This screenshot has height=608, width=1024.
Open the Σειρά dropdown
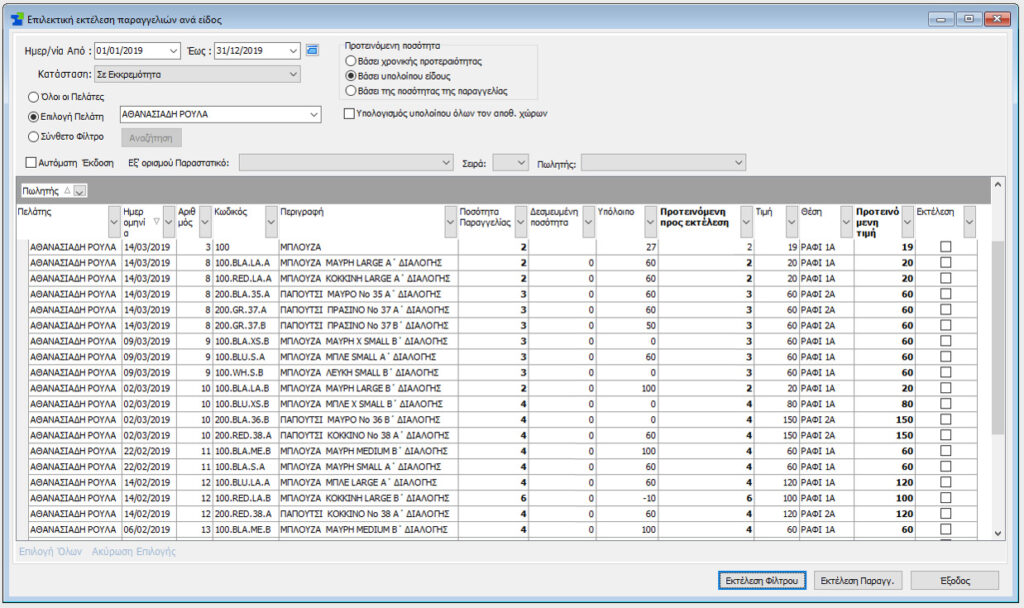(521, 163)
